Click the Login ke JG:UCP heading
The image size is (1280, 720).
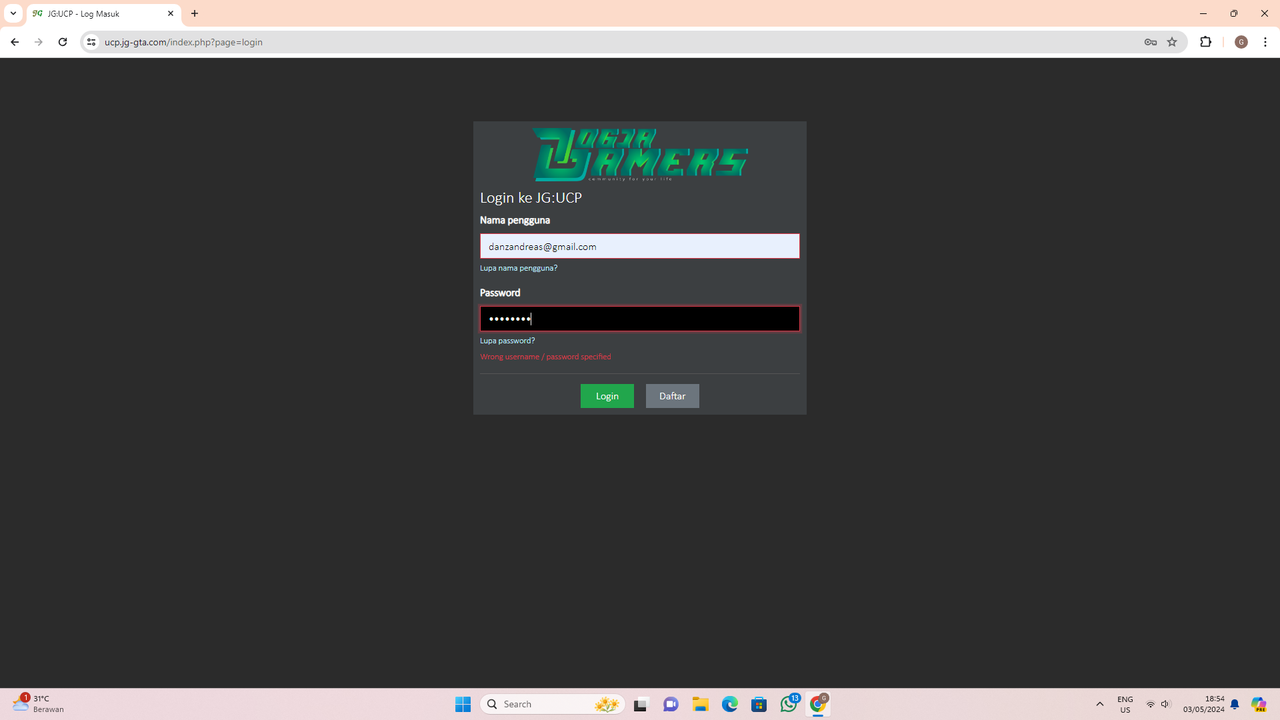[x=531, y=198]
